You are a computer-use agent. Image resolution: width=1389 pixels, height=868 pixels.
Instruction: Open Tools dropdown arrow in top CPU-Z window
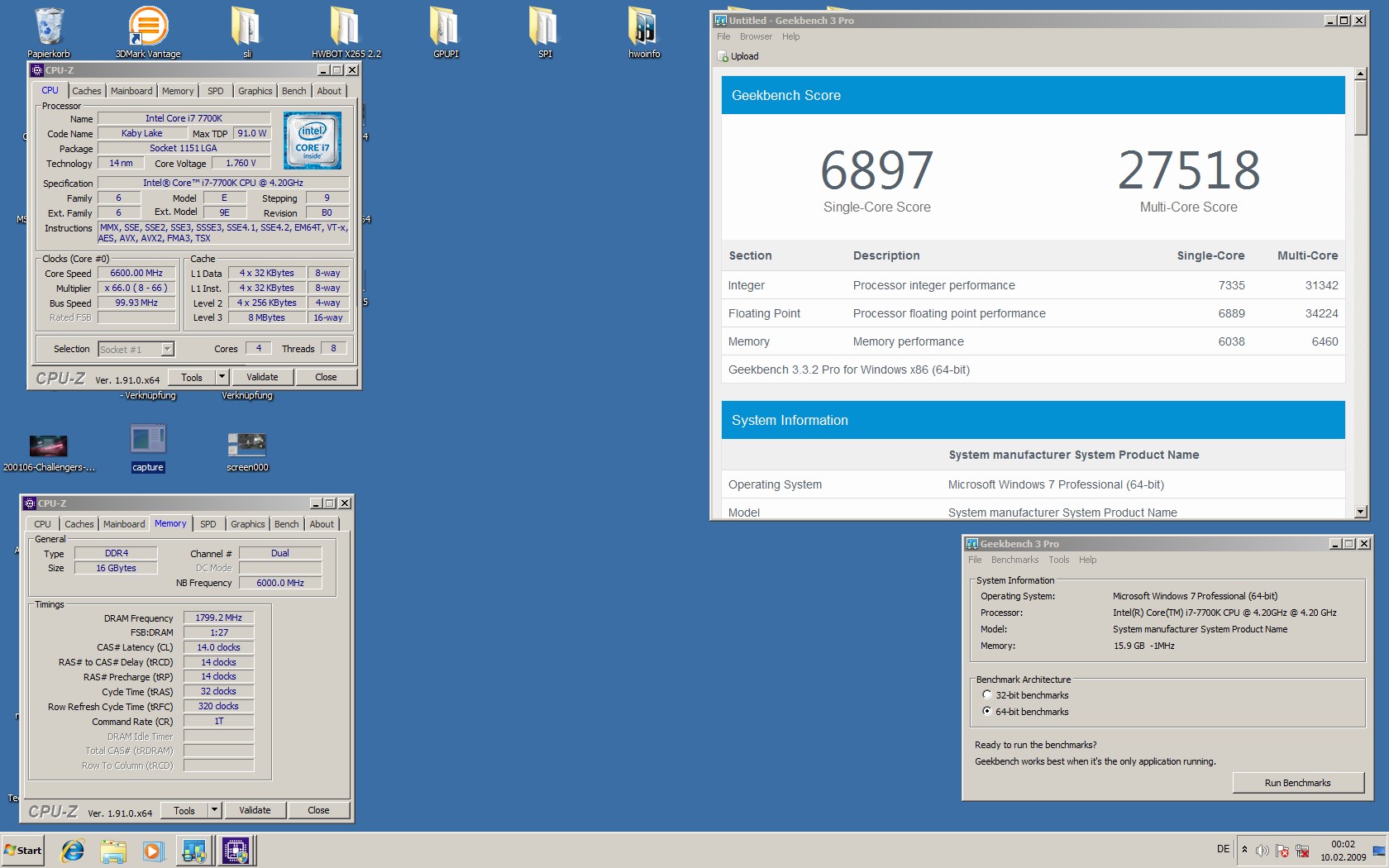[221, 377]
